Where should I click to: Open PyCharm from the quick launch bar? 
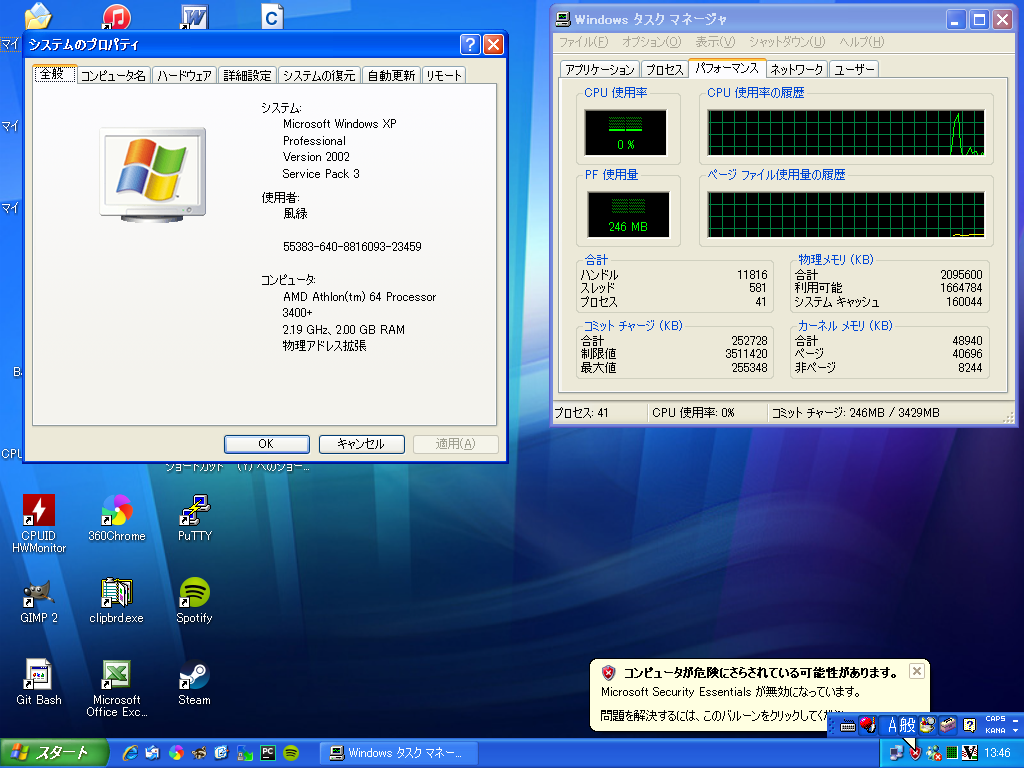point(268,753)
